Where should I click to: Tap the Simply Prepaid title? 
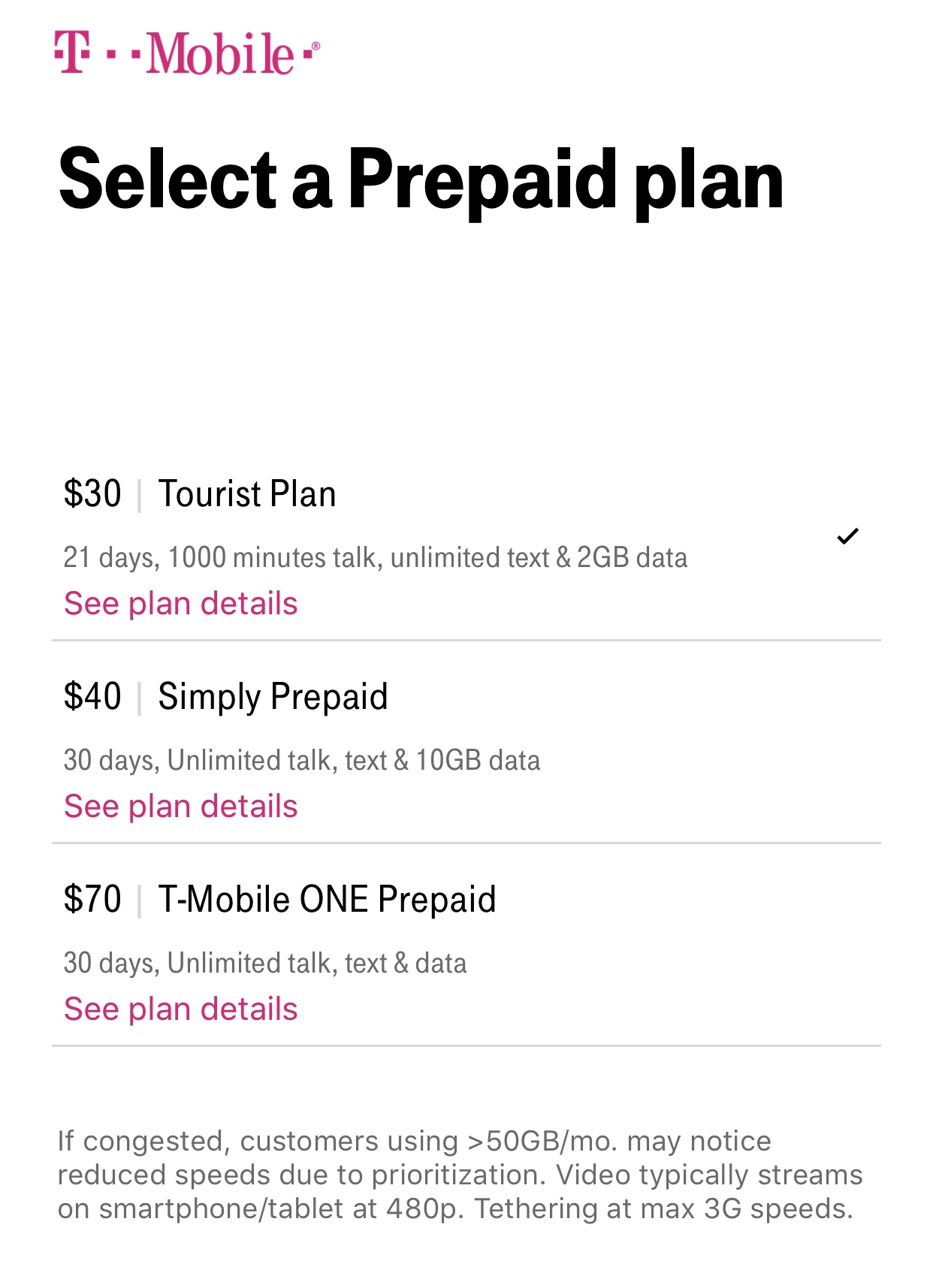(x=273, y=697)
